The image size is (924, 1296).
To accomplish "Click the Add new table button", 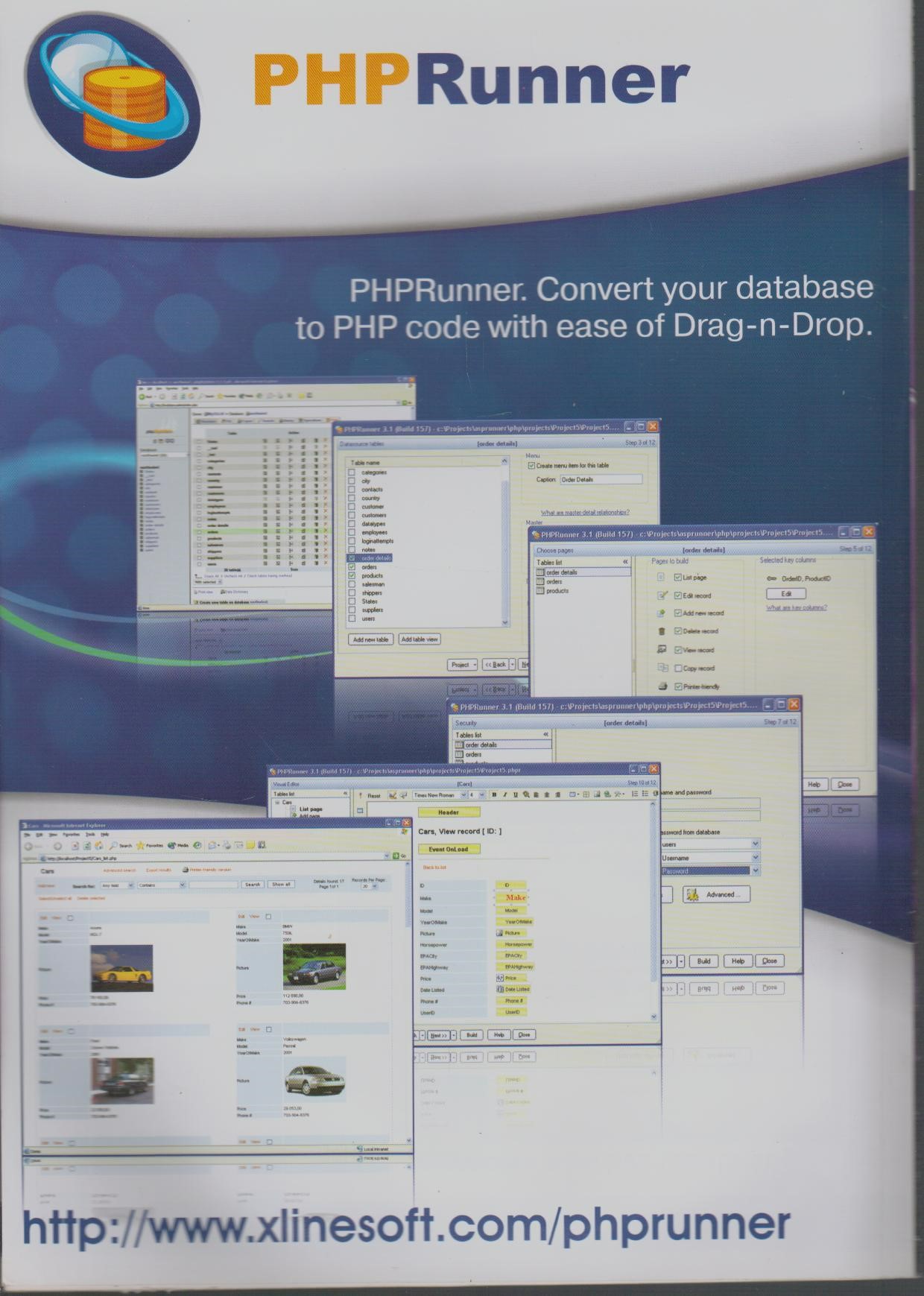I will click(370, 639).
